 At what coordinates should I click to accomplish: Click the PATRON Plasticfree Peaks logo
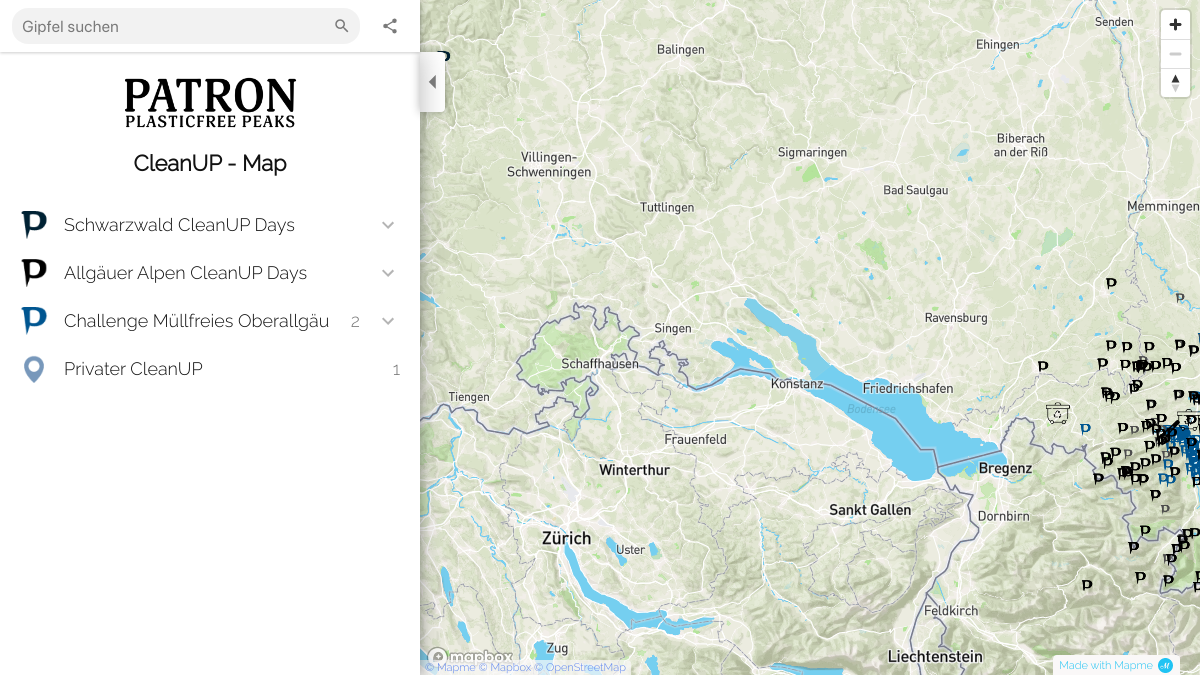click(x=210, y=103)
